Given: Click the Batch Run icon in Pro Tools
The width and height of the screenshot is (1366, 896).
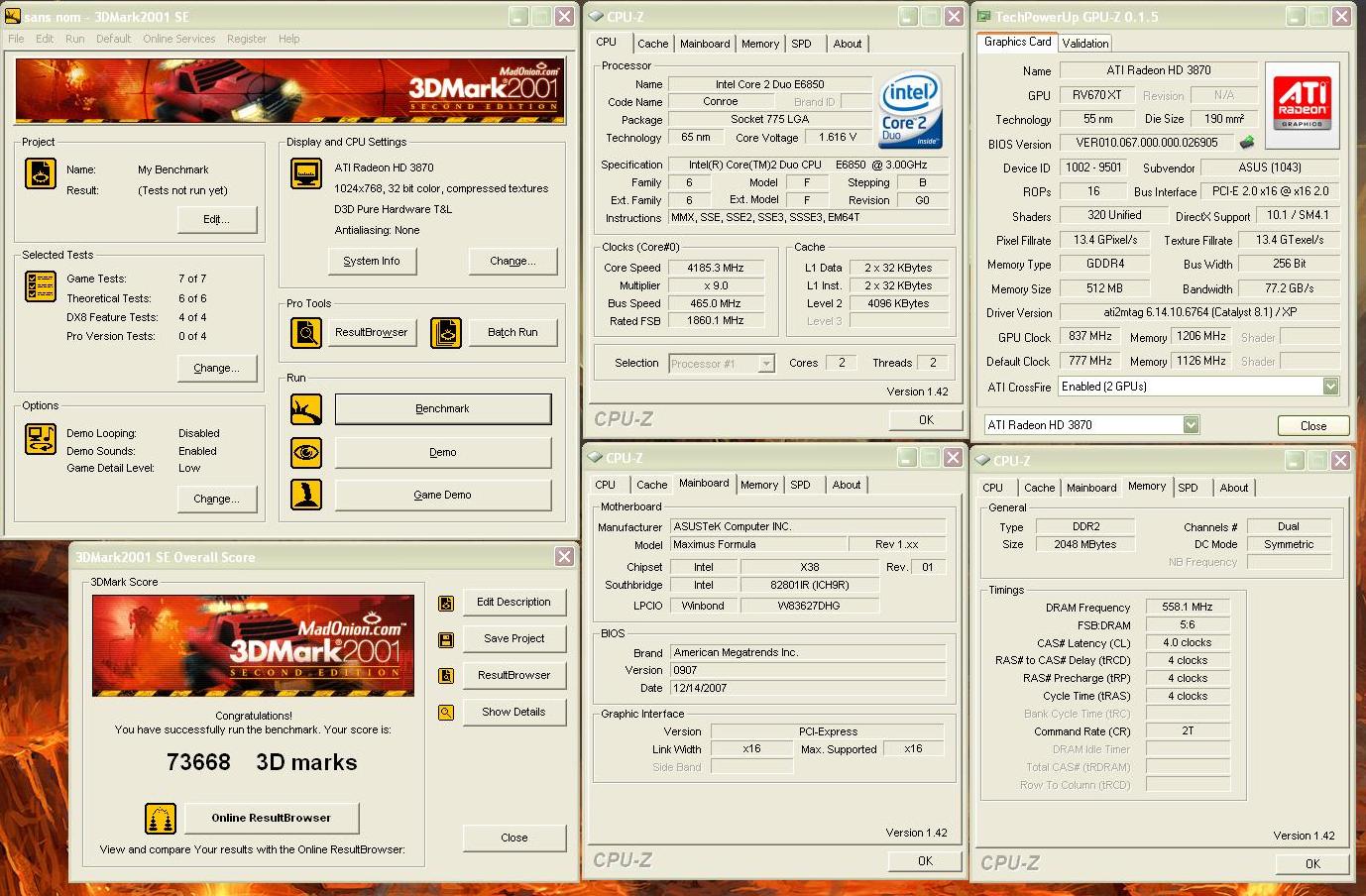Looking at the screenshot, I should (446, 333).
